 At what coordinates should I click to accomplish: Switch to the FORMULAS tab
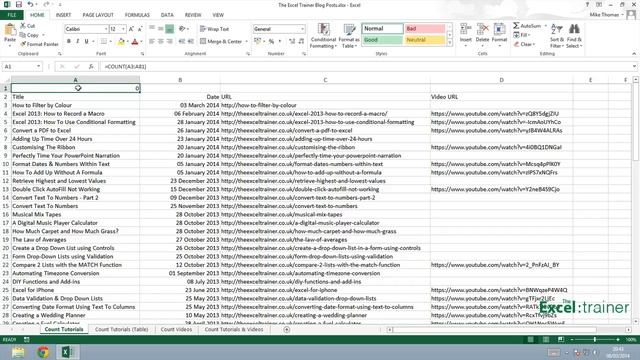(137, 15)
